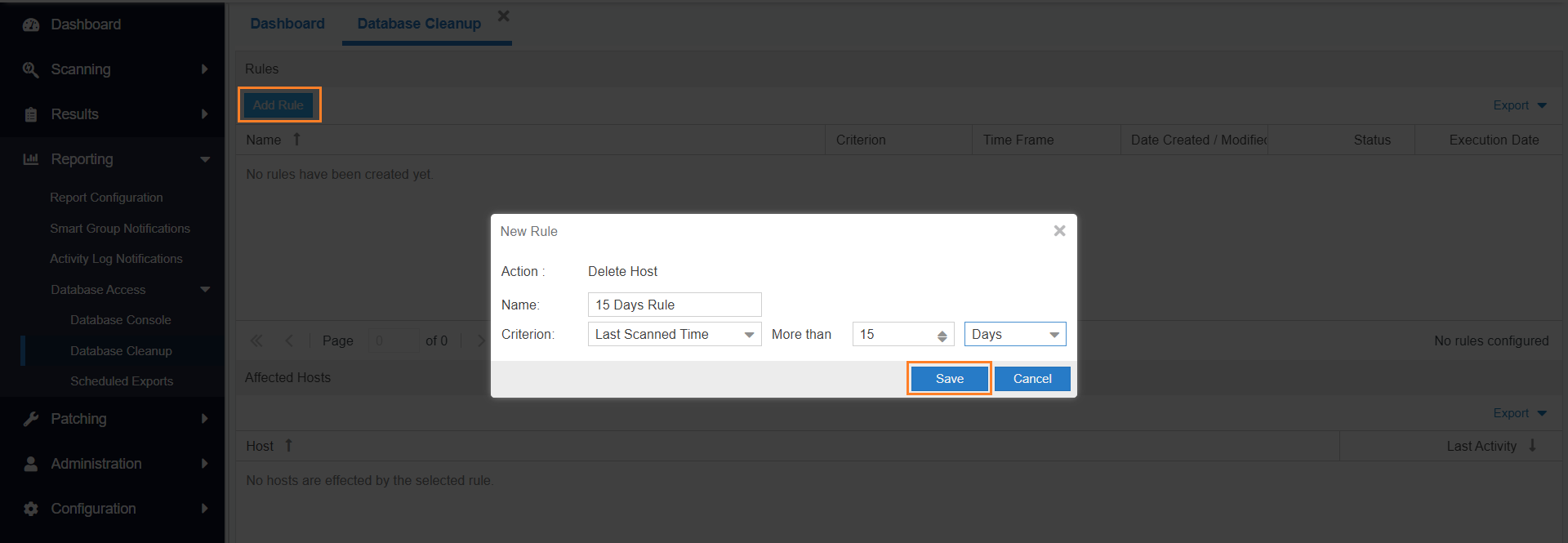Open Scheduled Exports in sidebar
The height and width of the screenshot is (543, 1568).
pos(122,381)
